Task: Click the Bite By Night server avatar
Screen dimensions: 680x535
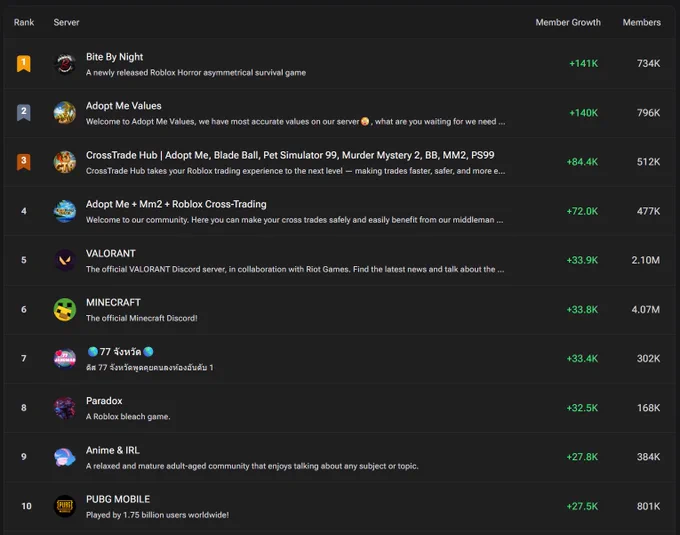Action: [x=65, y=64]
